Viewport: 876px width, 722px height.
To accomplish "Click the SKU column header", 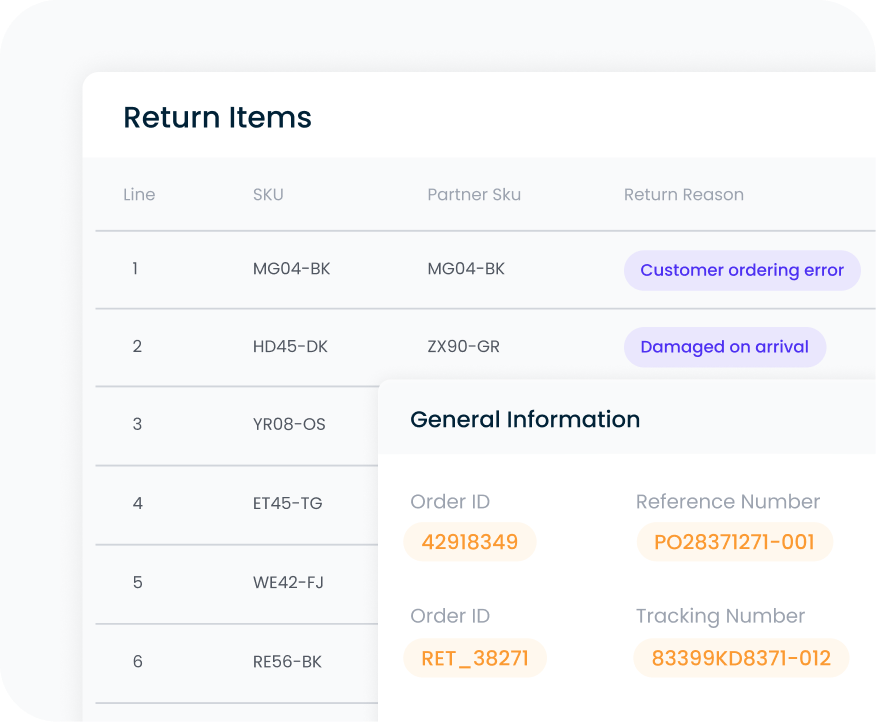I will [268, 194].
